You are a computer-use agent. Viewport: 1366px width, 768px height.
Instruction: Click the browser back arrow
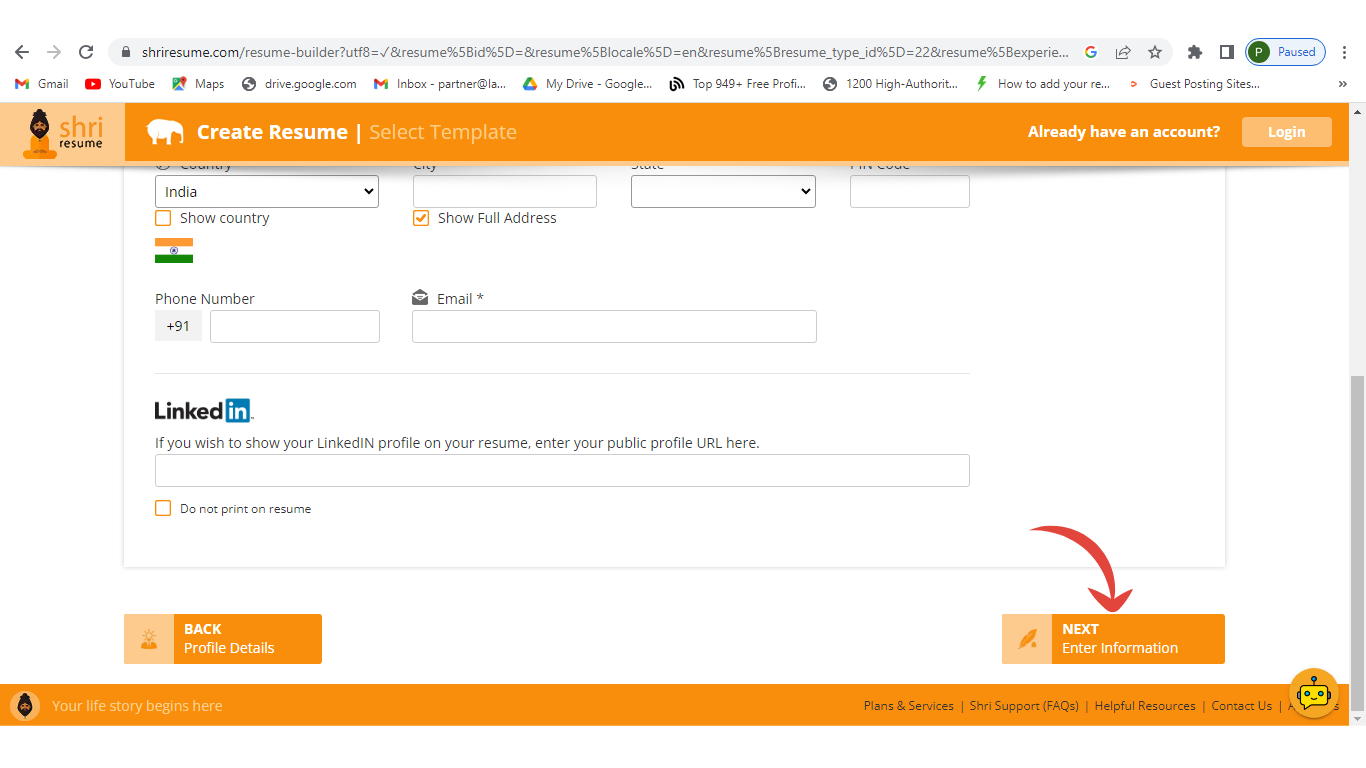tap(22, 52)
